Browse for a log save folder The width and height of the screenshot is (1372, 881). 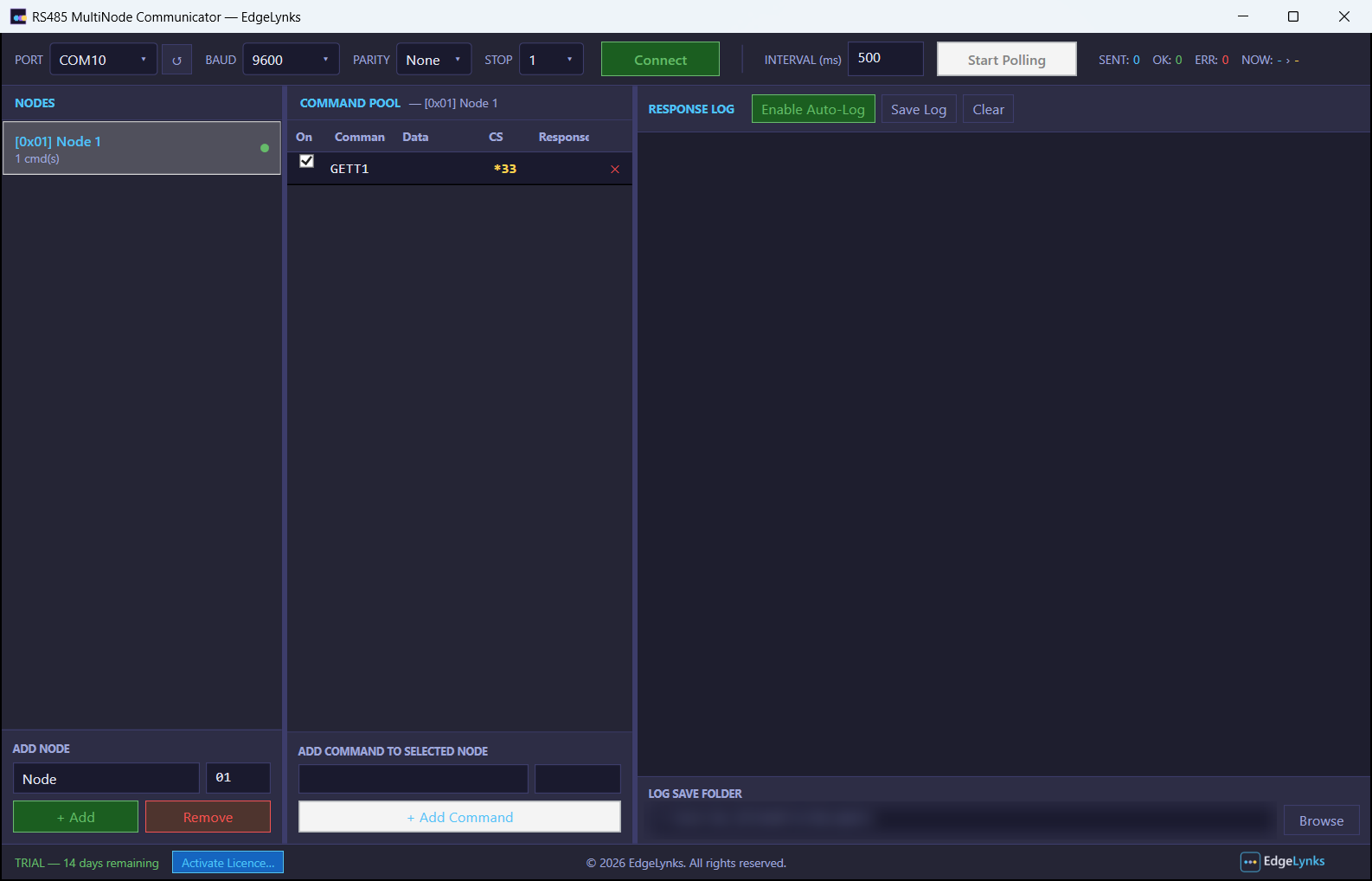click(x=1321, y=820)
